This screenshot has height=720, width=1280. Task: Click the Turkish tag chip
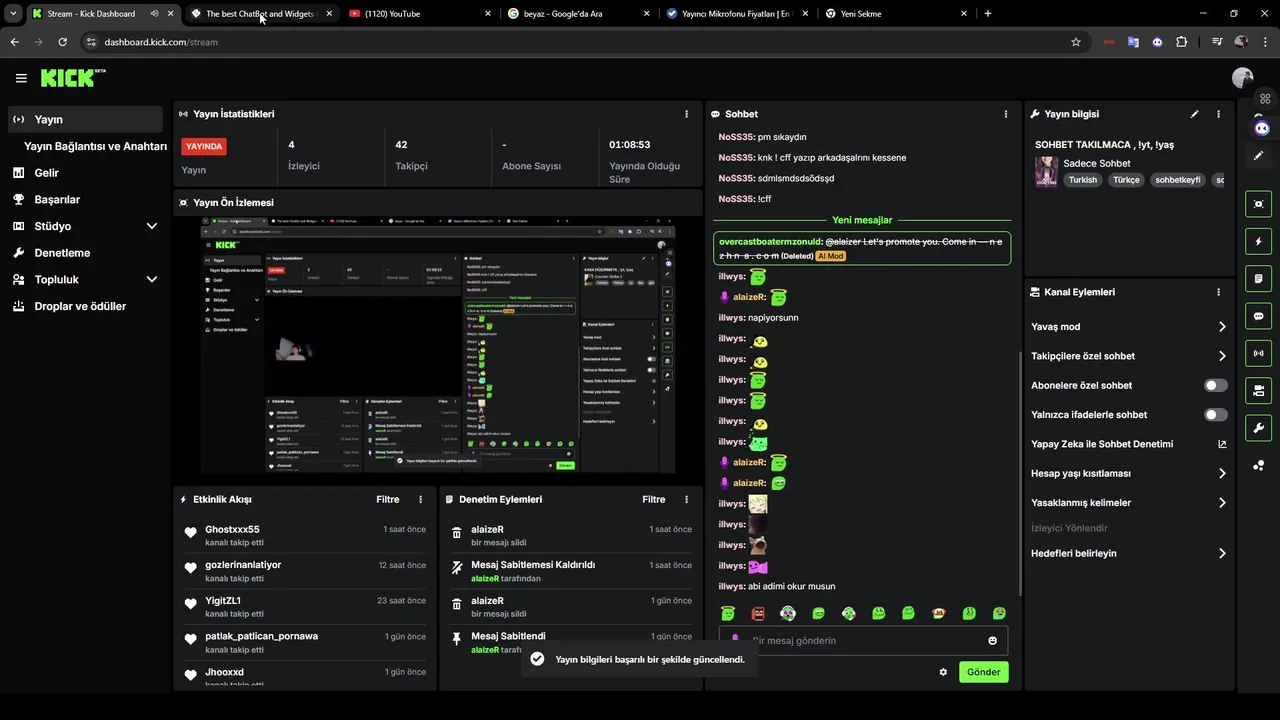pos(1082,180)
